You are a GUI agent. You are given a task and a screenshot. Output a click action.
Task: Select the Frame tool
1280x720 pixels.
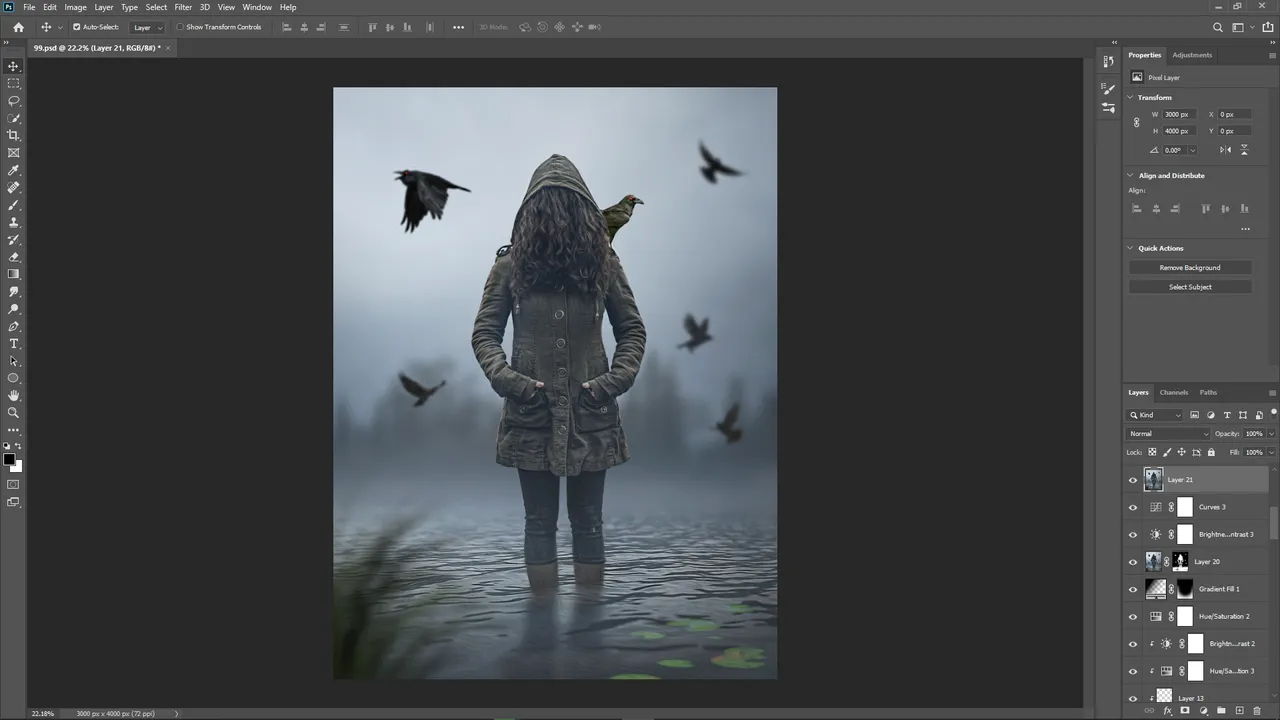tap(13, 153)
